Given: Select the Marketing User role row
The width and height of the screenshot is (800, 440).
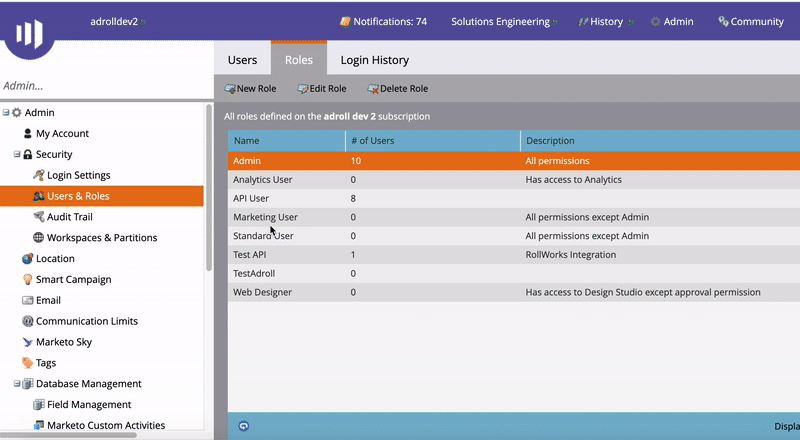Looking at the screenshot, I should pyautogui.click(x=514, y=217).
